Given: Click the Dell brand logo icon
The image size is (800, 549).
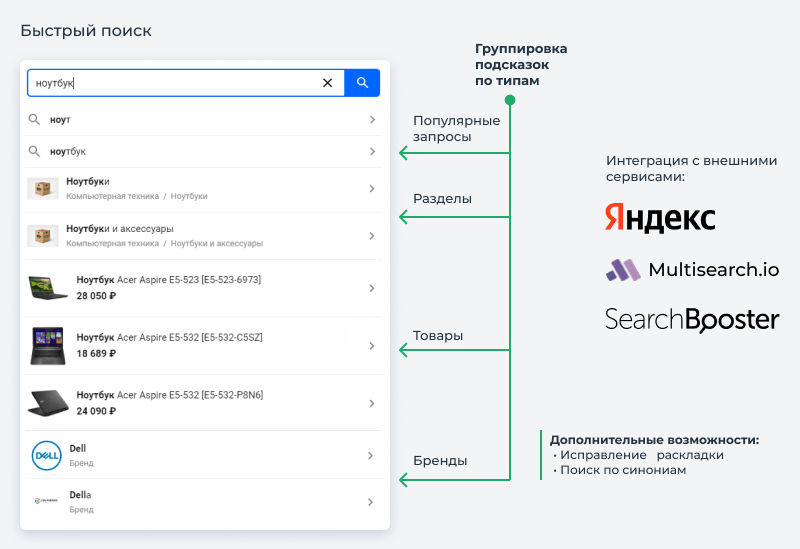Looking at the screenshot, I should click(46, 455).
